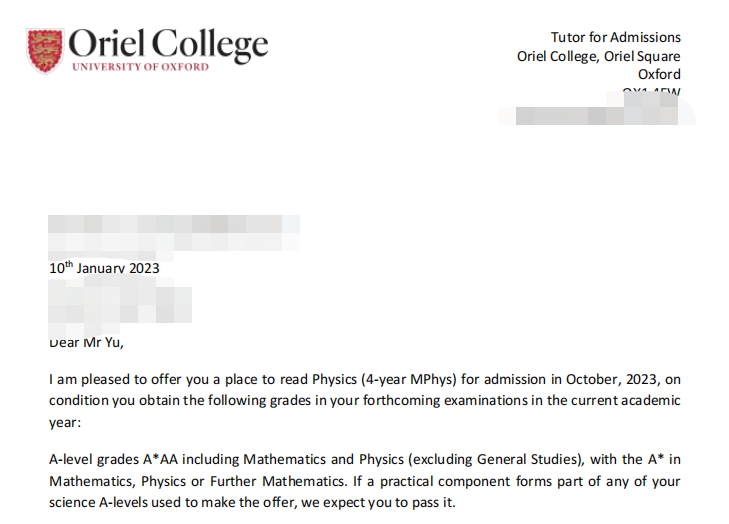Image resolution: width=729 pixels, height=524 pixels.
Task: Click the Oriel College crest logo
Action: pos(45,51)
